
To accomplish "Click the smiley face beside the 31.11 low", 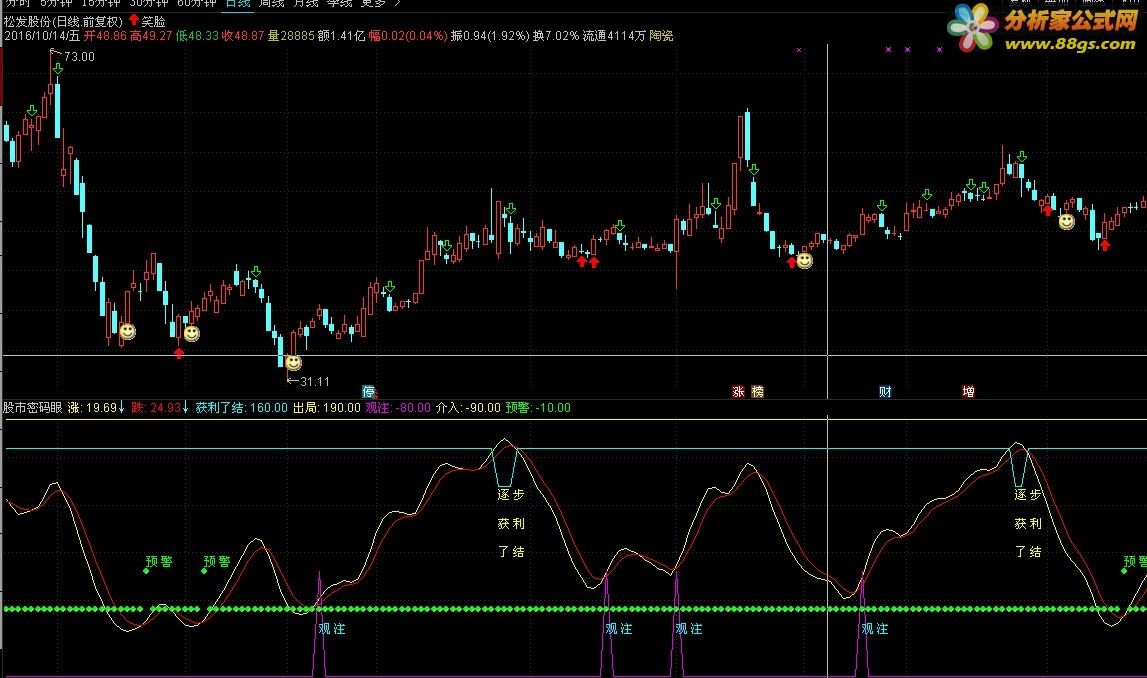I will pos(293,362).
